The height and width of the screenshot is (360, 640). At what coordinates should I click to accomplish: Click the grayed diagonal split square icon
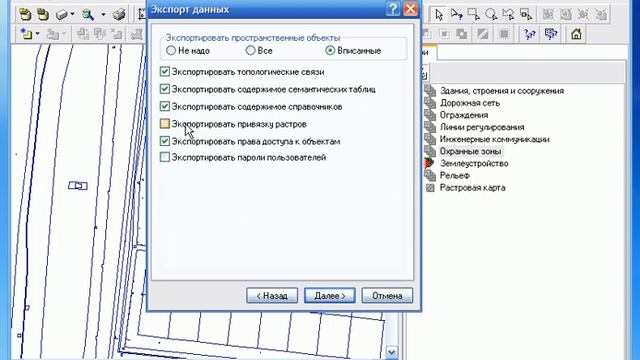[483, 34]
